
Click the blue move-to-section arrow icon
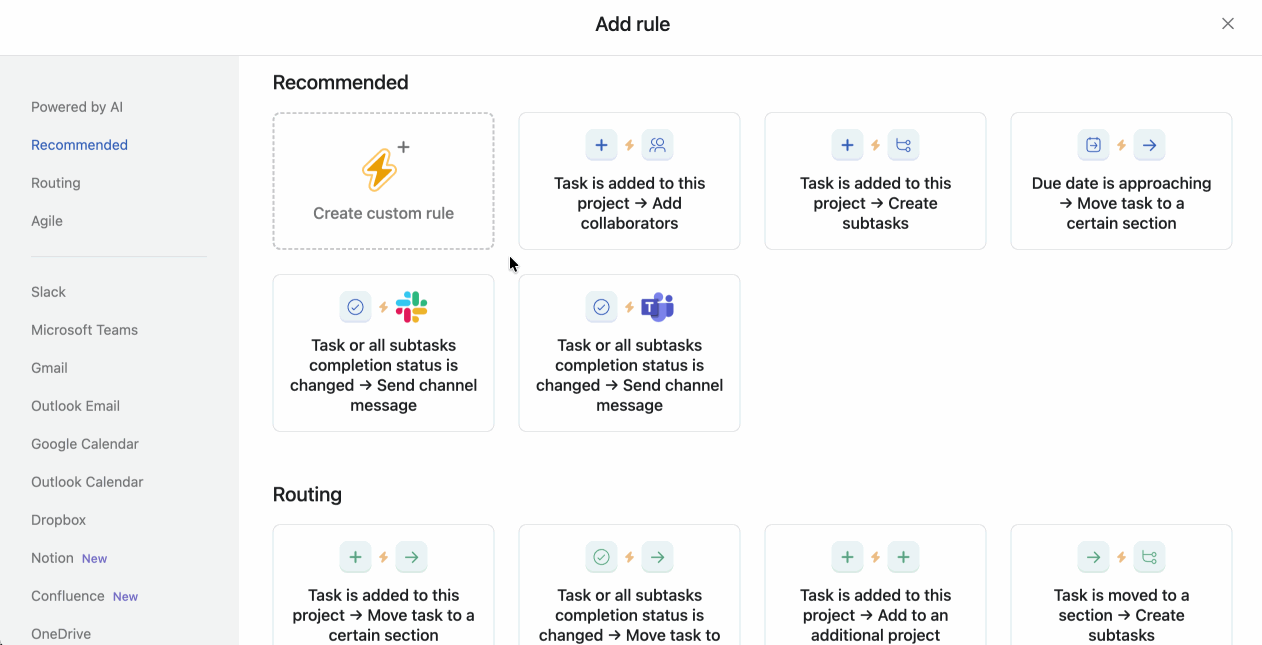(x=1149, y=145)
